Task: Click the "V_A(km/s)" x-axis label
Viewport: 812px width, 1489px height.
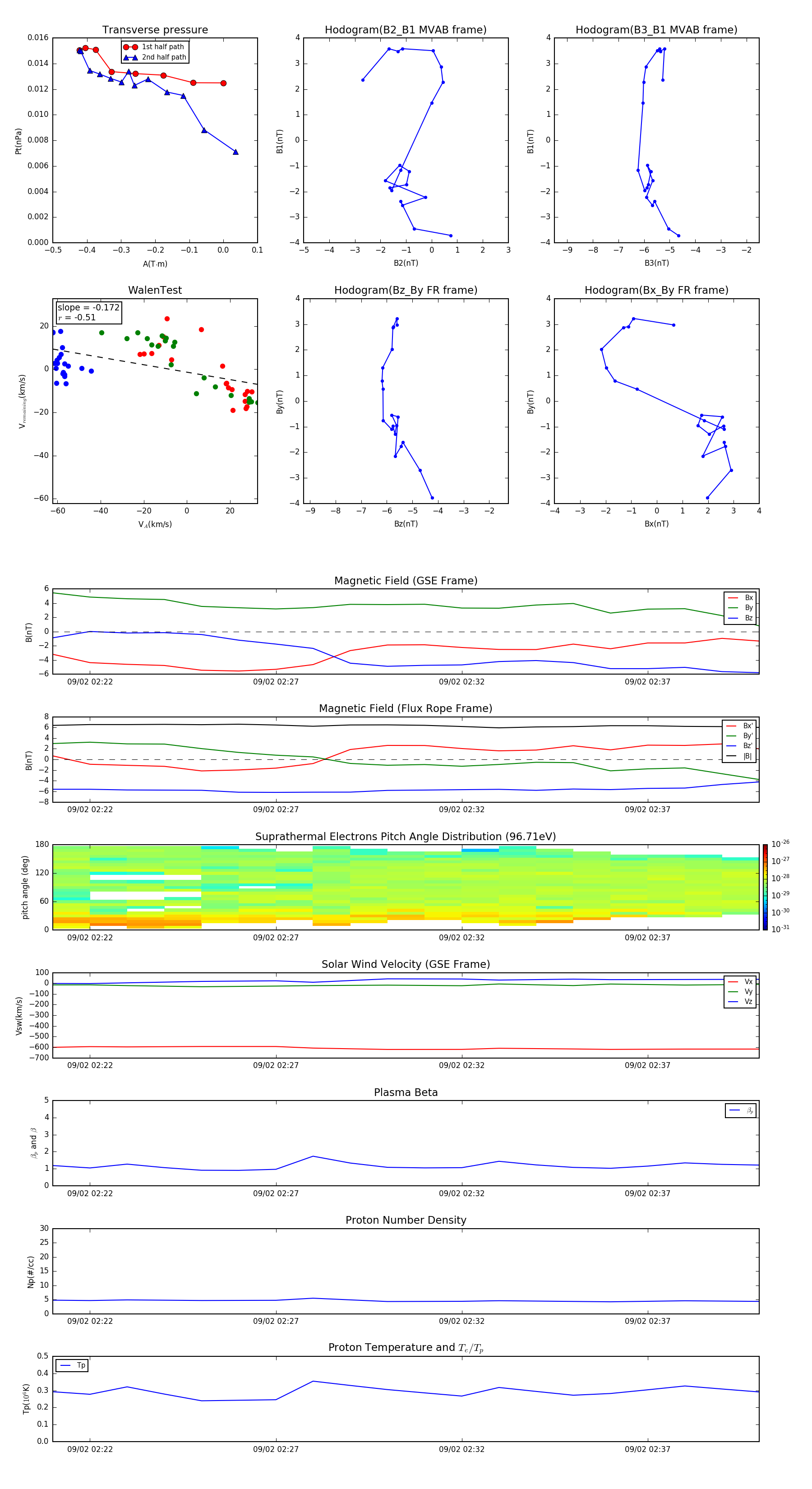Action: (x=155, y=524)
